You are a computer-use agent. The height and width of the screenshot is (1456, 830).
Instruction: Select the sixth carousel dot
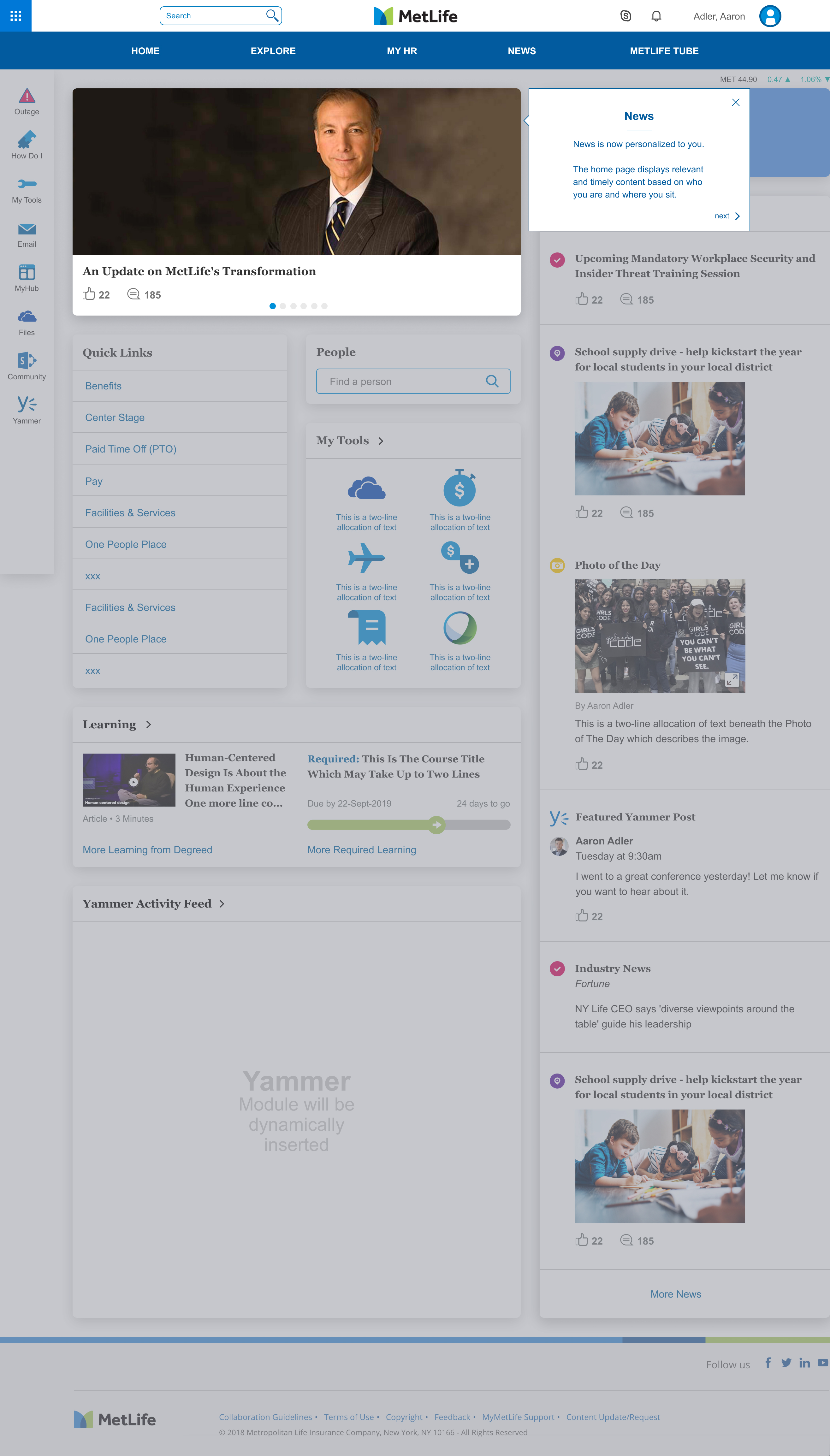[324, 306]
